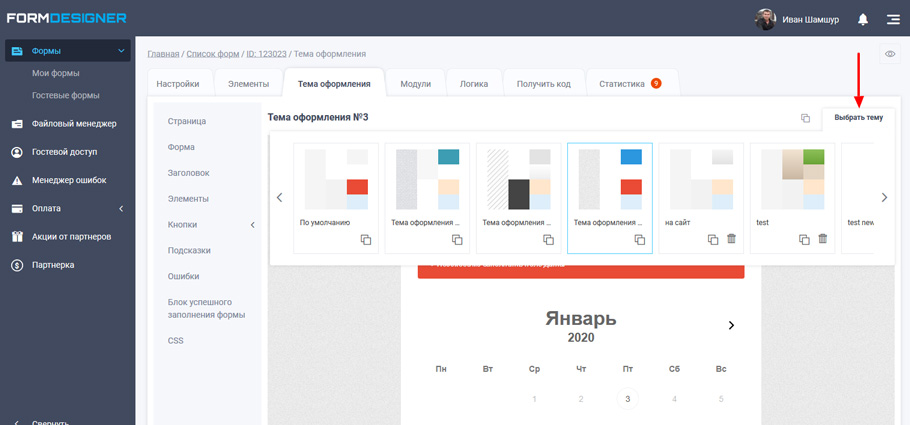Click the Менеджер ошибок warning icon
Screen dimensions: 910x425
pos(17,181)
